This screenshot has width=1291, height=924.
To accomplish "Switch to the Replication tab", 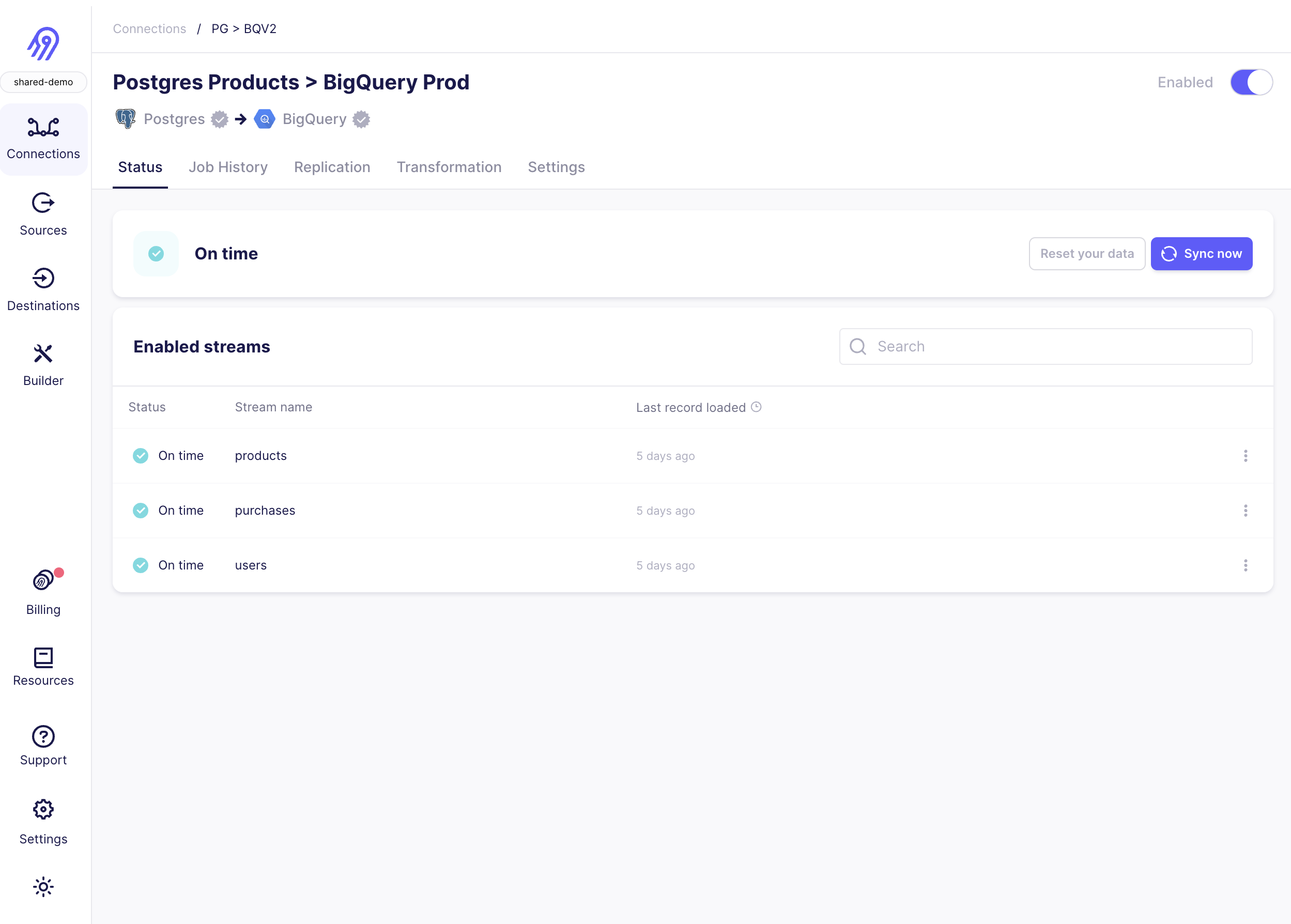I will tap(332, 167).
